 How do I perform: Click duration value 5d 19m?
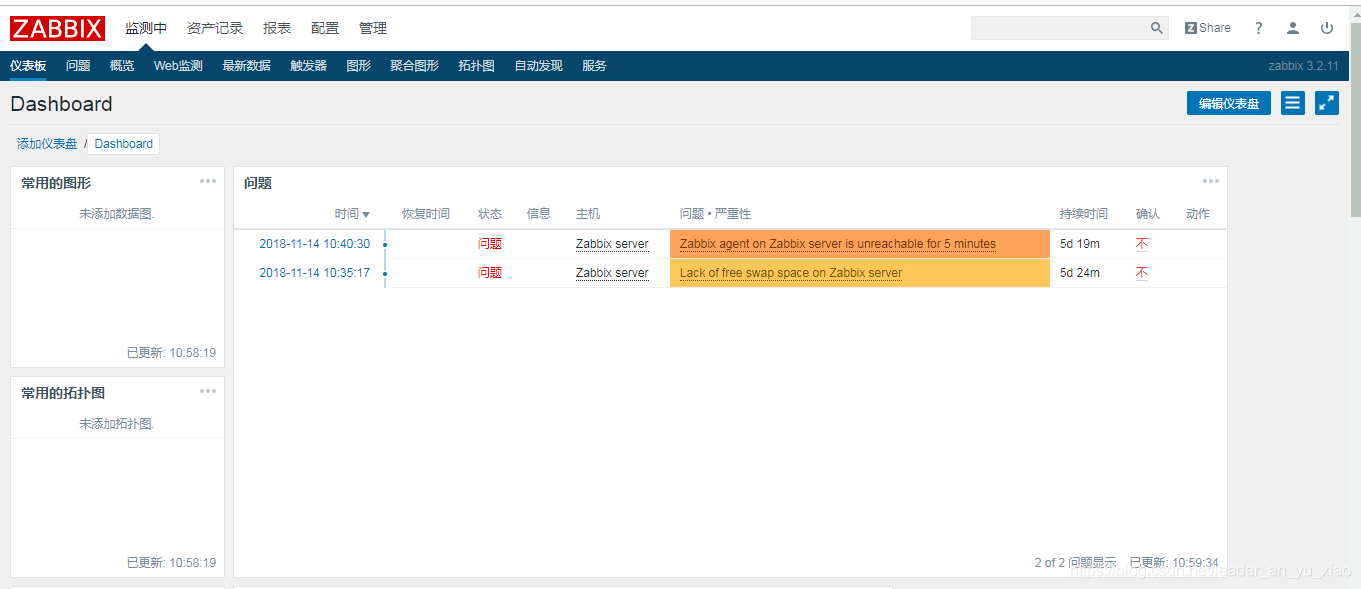pos(1080,244)
